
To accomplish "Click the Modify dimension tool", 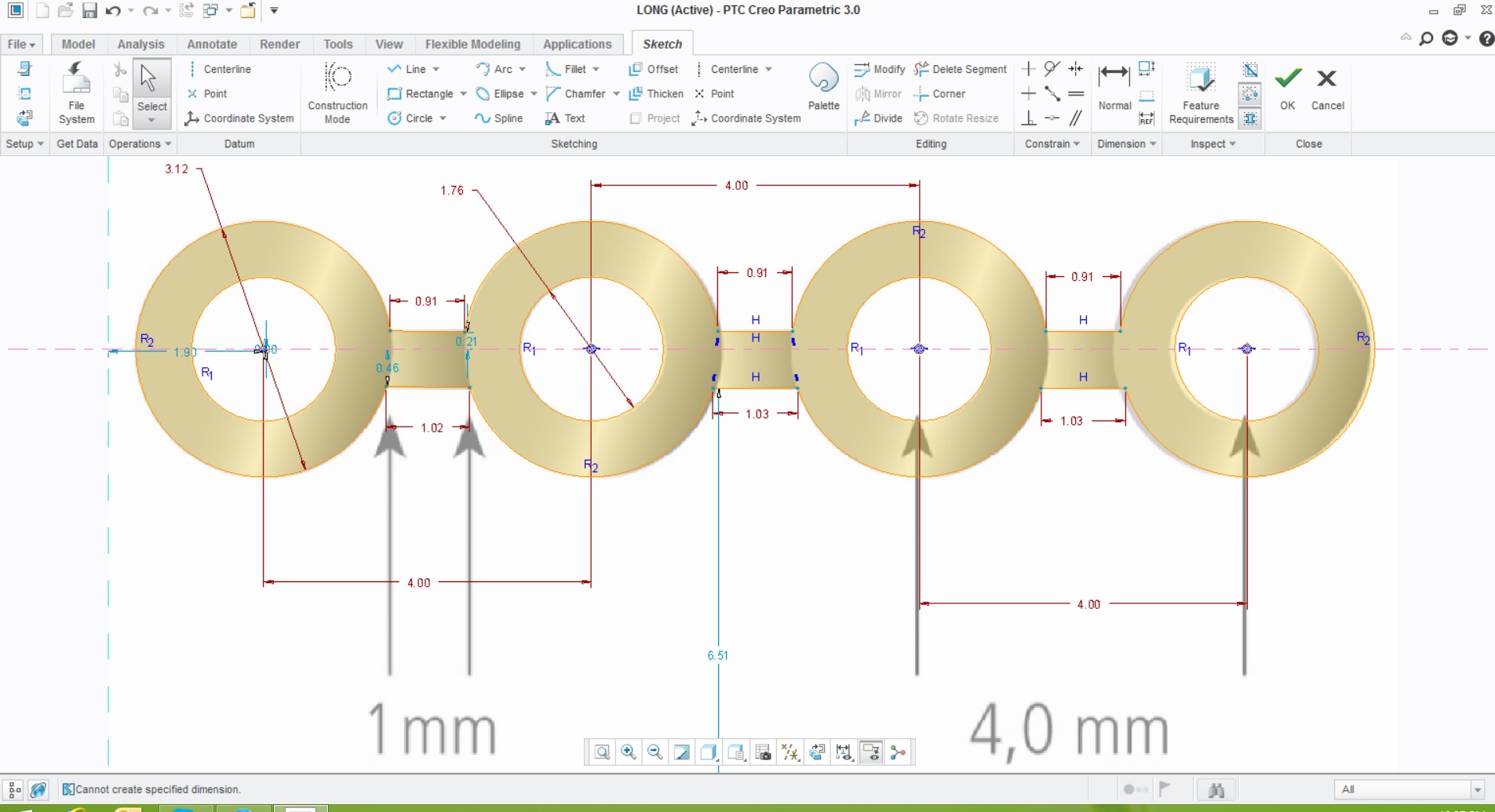I will pos(880,69).
